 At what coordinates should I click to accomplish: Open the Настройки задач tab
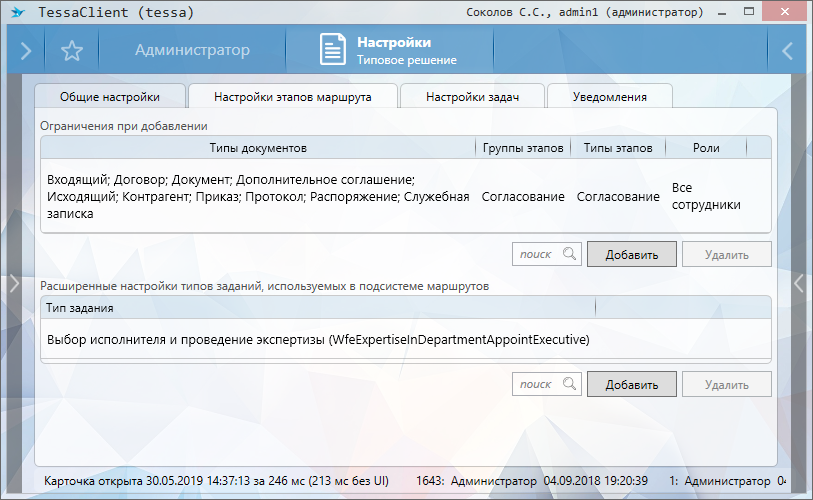coord(471,97)
